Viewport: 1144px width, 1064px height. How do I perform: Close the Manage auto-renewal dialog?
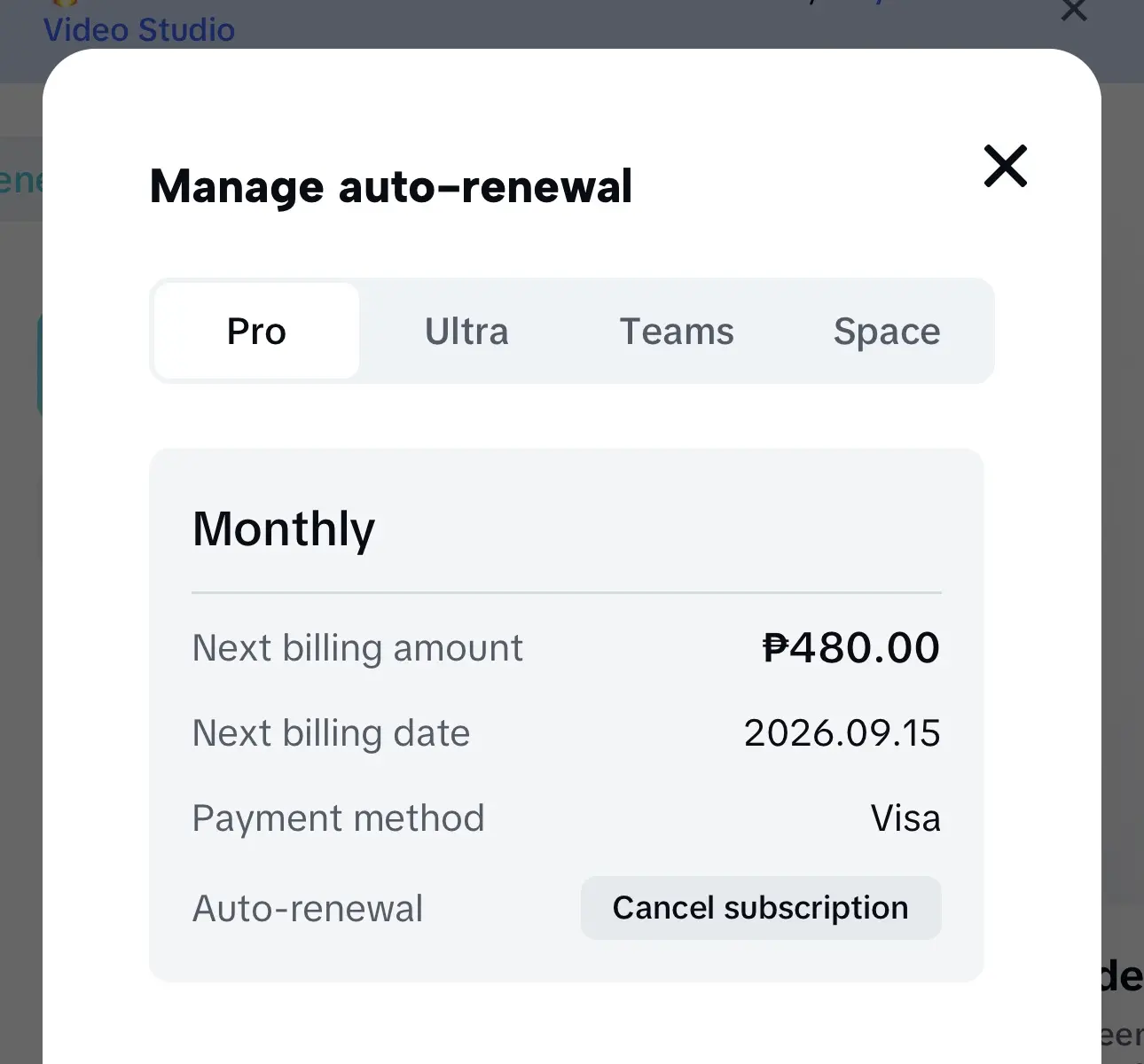[1005, 166]
